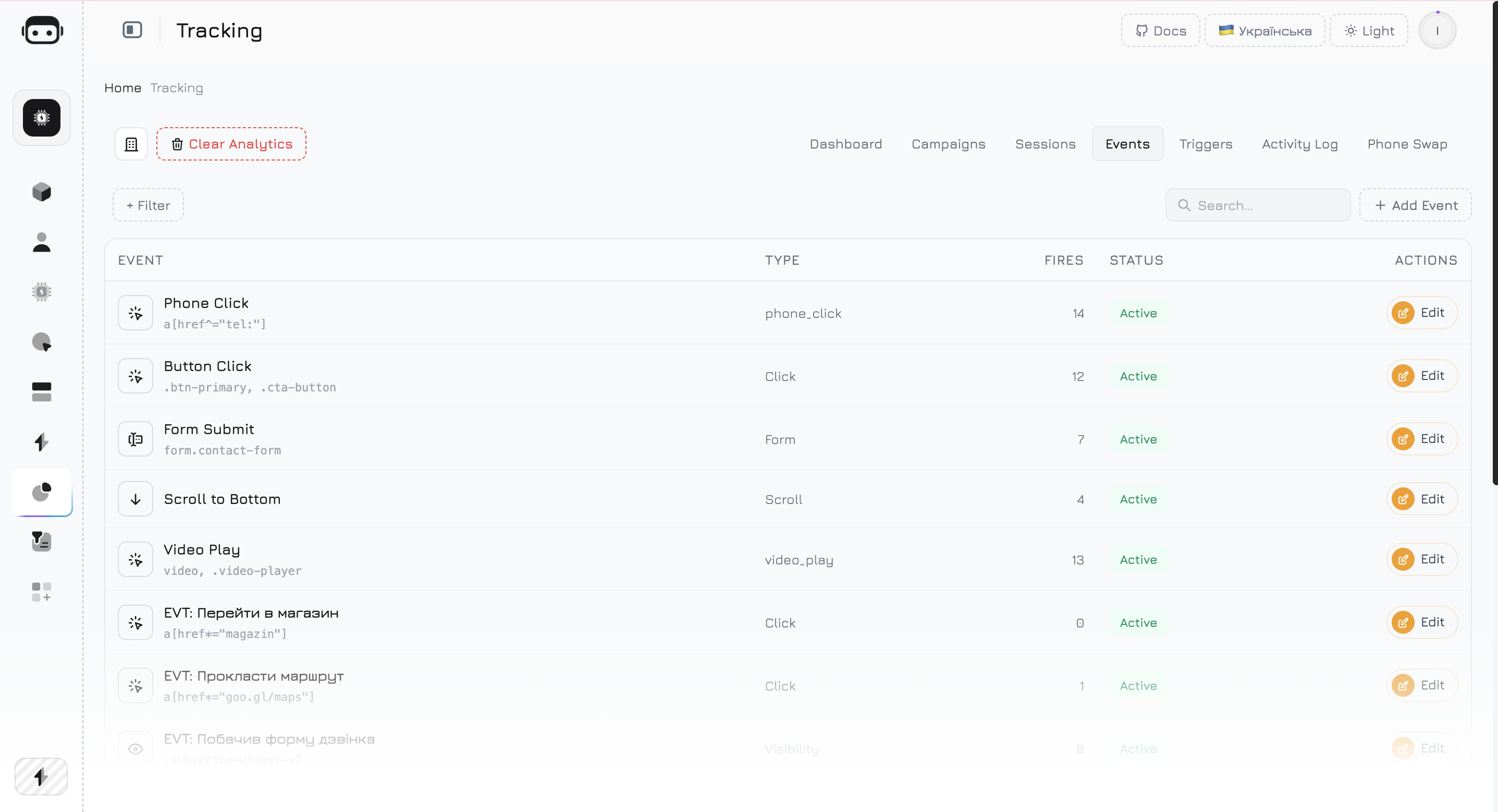Viewport: 1498px width, 812px height.
Task: Click the building icon beside Clear Analytics
Action: click(x=131, y=144)
